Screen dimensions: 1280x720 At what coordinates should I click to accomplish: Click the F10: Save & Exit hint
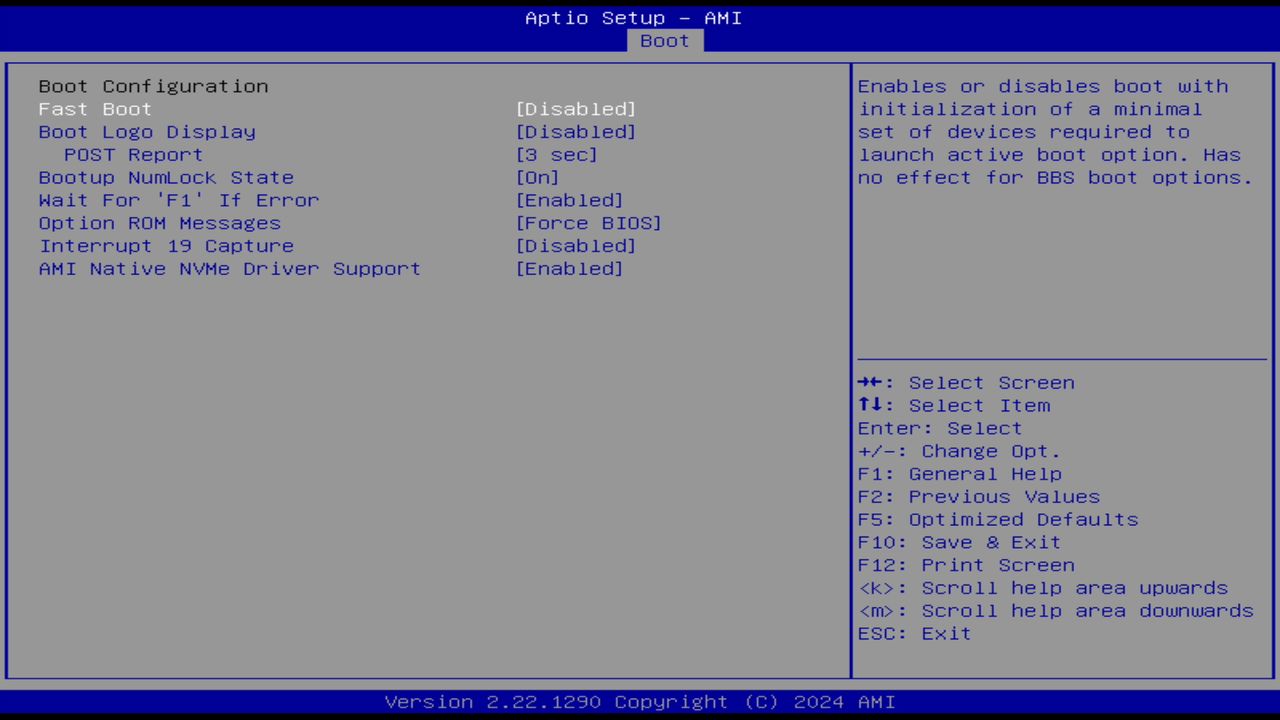(x=959, y=543)
